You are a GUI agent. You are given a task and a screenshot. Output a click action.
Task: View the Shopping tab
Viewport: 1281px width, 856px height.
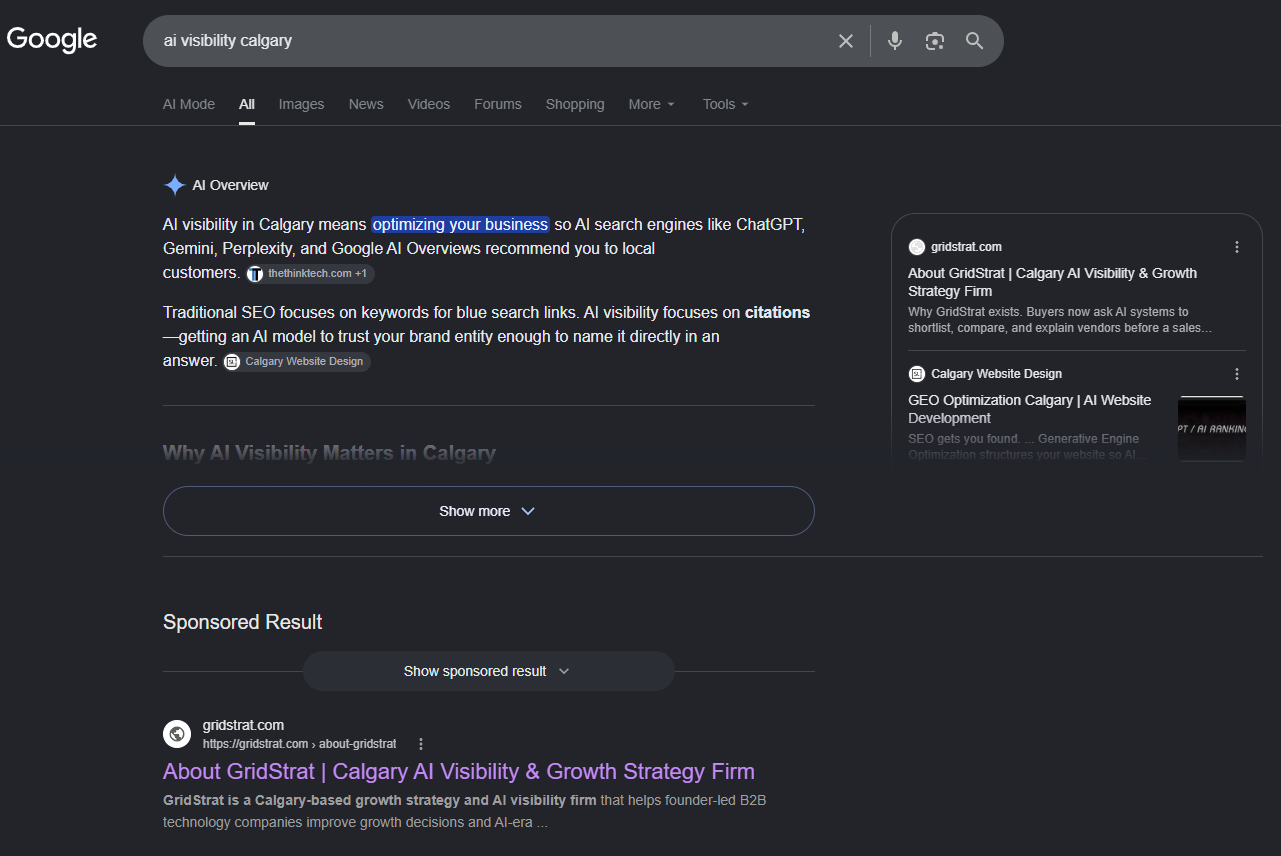575,104
